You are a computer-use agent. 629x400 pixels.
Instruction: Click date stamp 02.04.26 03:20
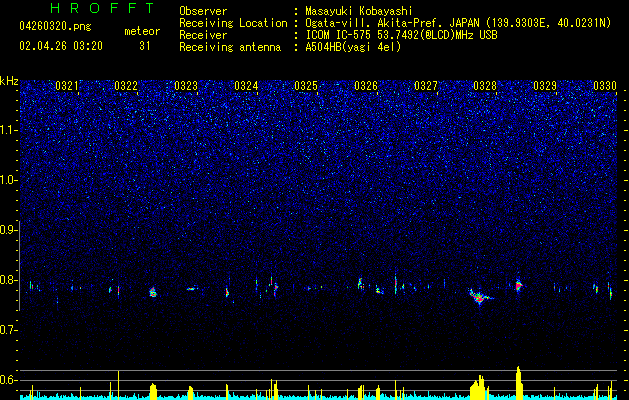(x=61, y=46)
